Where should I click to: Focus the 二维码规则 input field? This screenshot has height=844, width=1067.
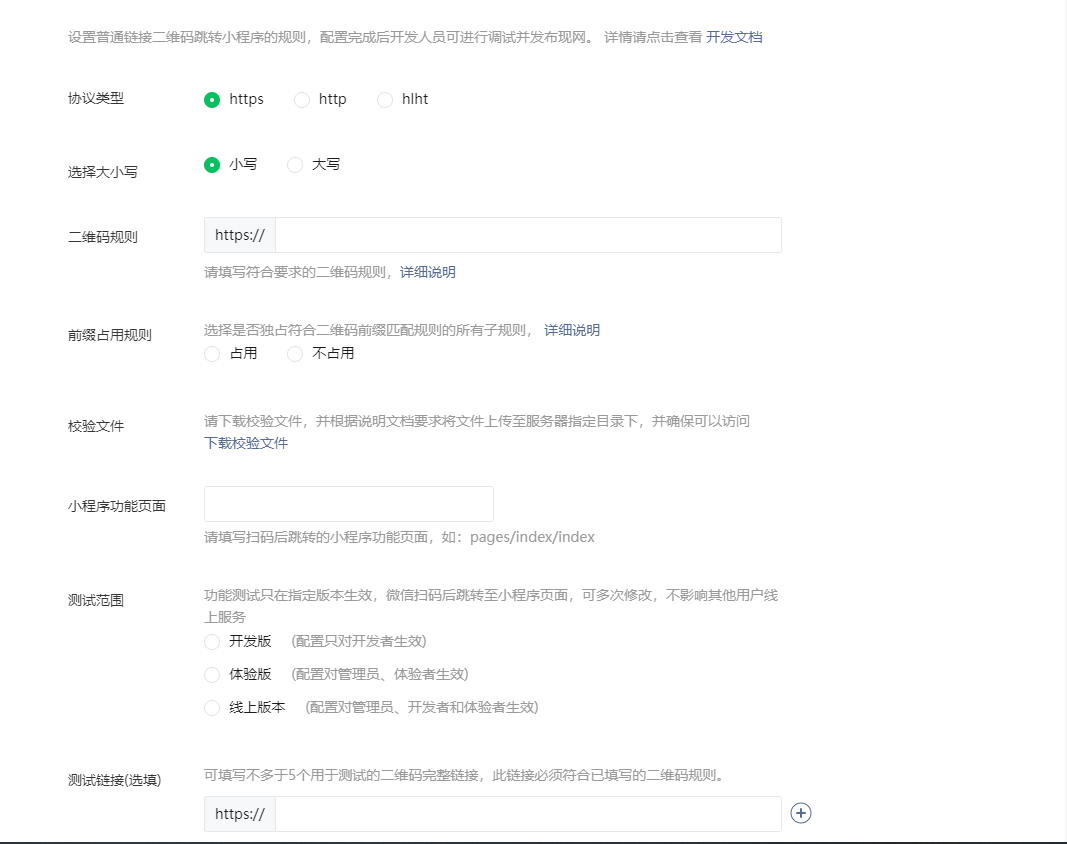[x=528, y=235]
